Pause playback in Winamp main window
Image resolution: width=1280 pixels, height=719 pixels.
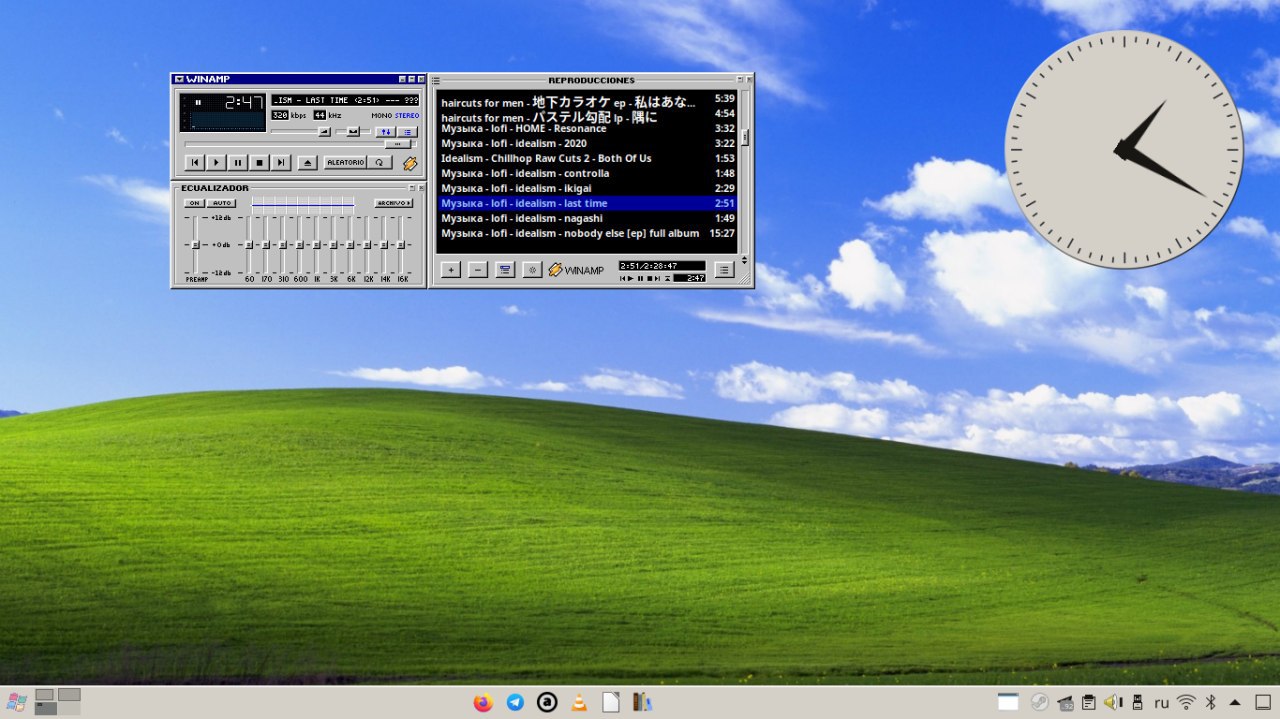238,162
